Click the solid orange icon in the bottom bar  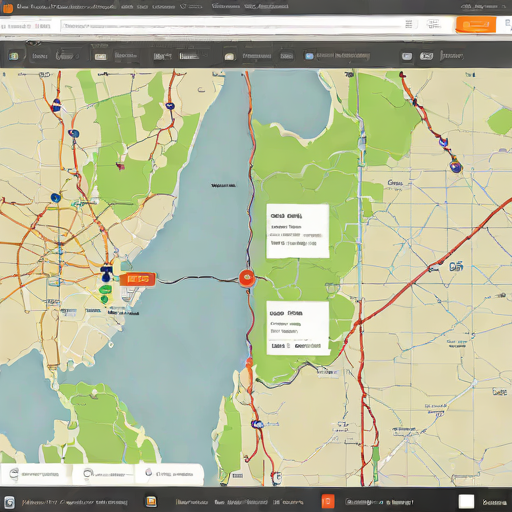[327, 501]
